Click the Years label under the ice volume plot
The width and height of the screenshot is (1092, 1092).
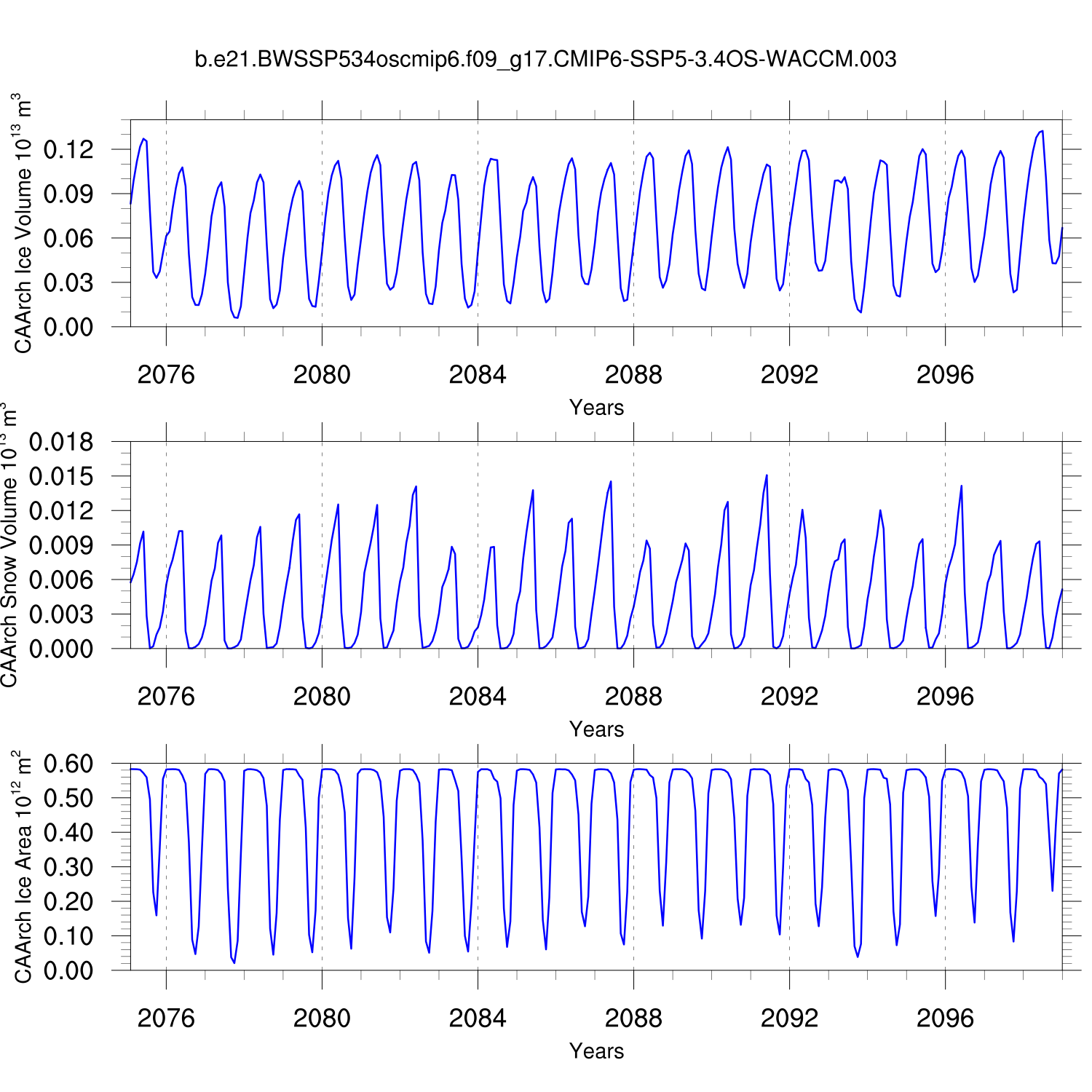596,408
